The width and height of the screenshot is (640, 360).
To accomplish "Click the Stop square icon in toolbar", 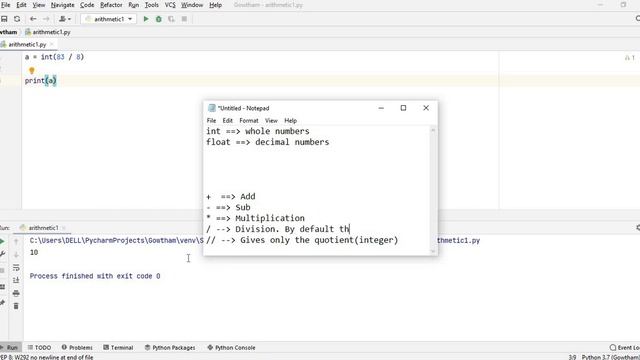I will (184, 19).
